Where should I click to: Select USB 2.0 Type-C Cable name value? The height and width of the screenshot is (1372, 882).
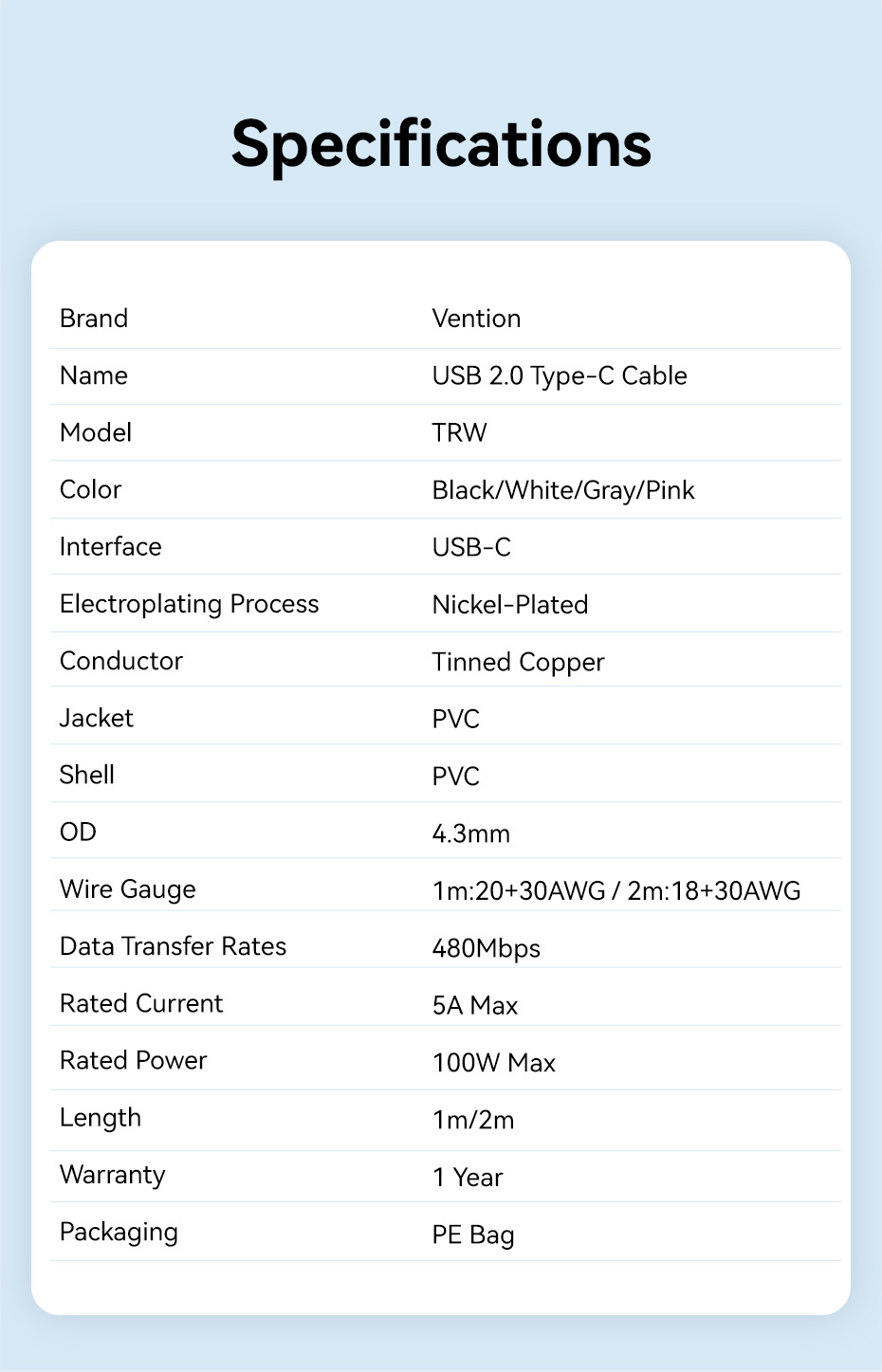(560, 376)
